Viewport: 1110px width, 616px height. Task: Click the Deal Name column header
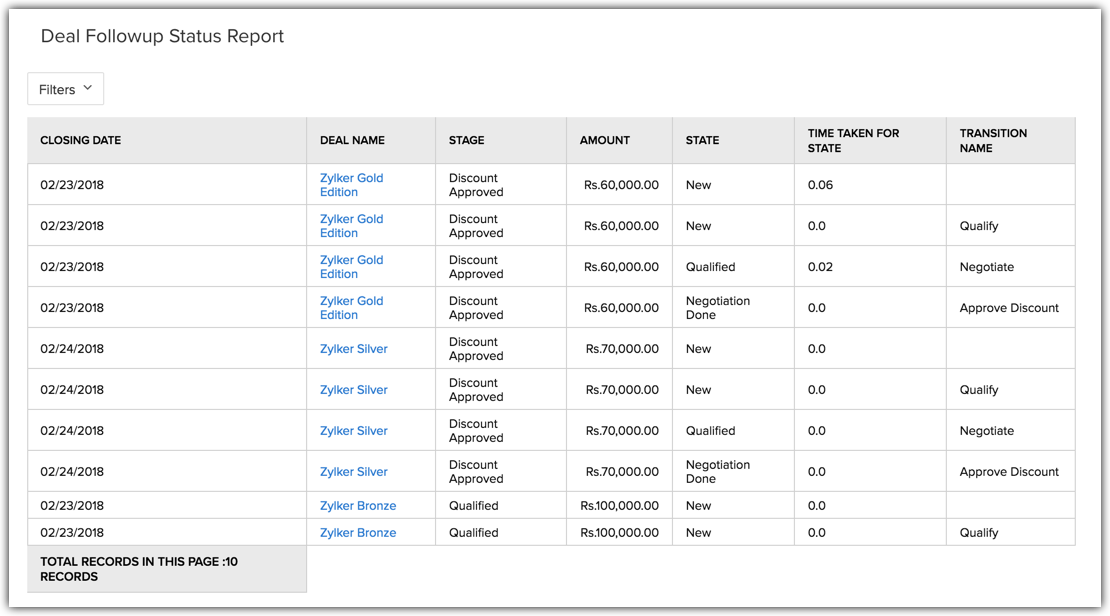click(x=352, y=140)
